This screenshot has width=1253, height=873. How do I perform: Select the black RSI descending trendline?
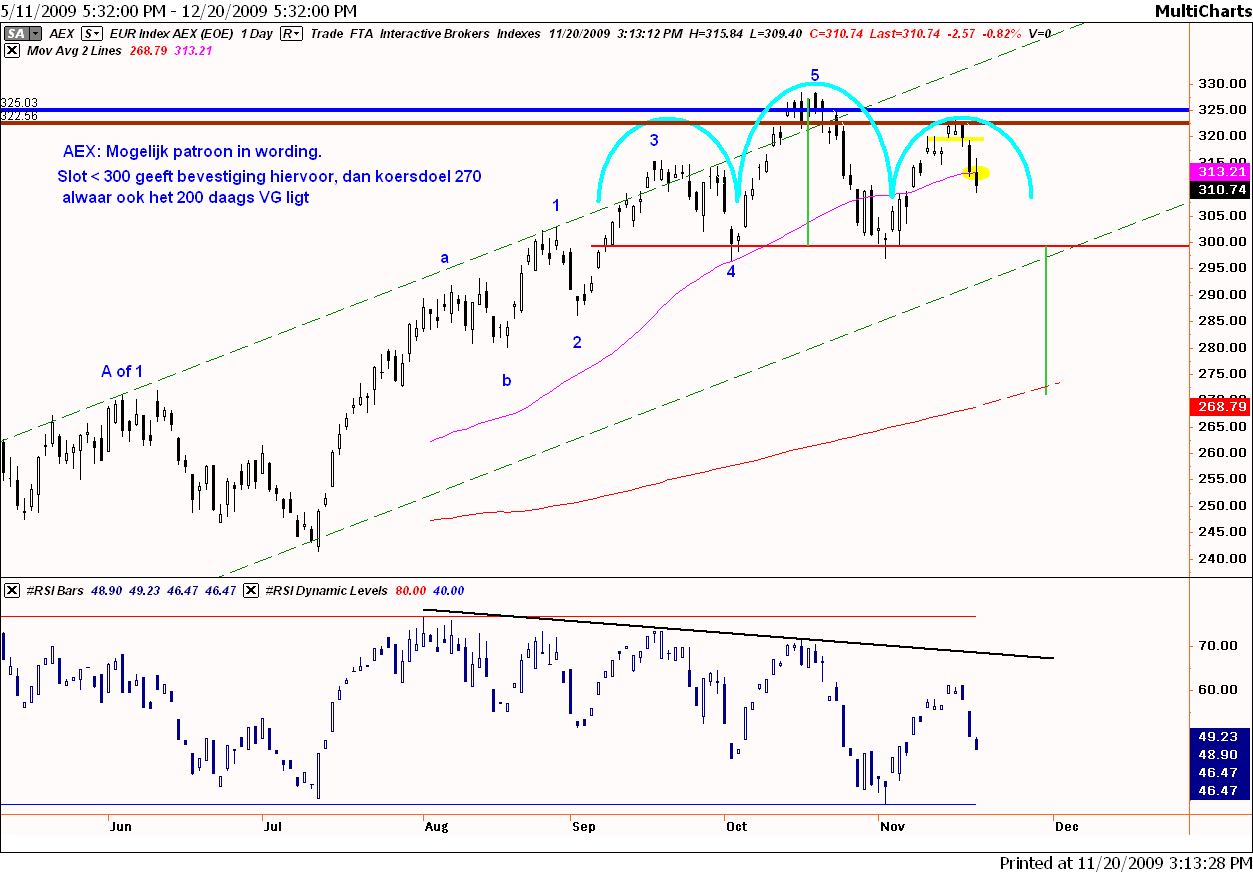point(740,634)
